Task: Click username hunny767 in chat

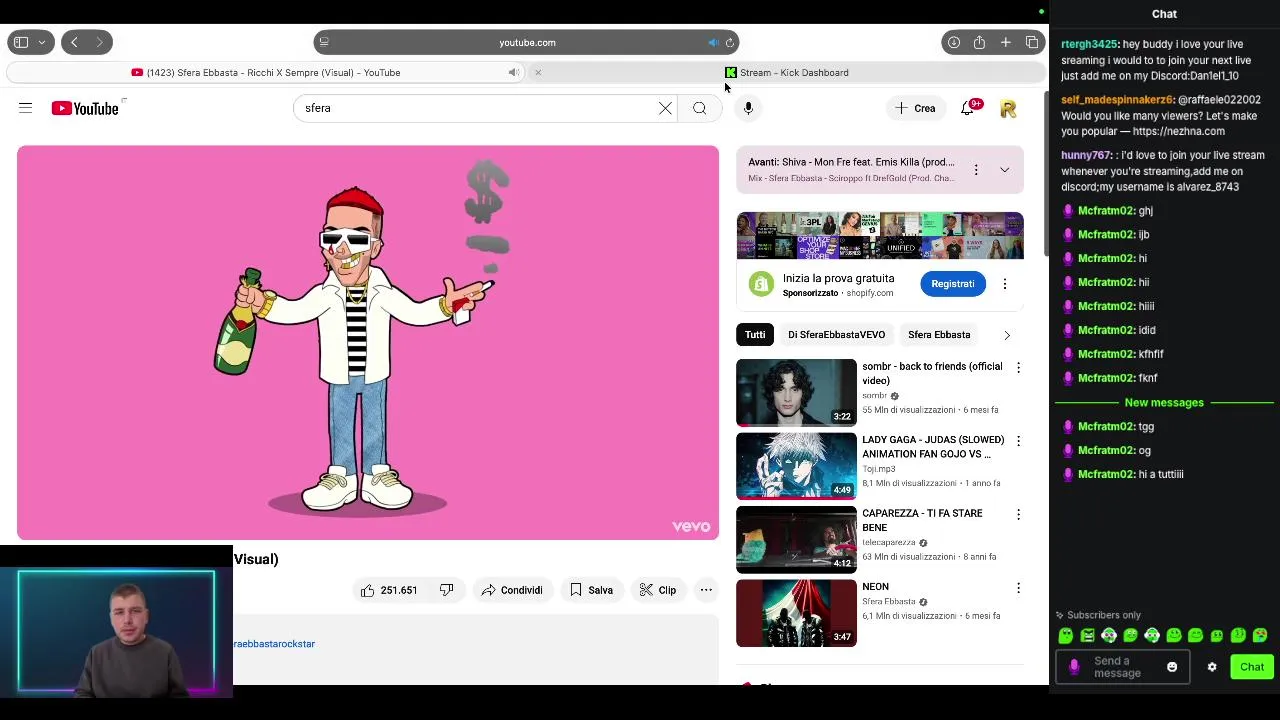Action: point(1086,155)
